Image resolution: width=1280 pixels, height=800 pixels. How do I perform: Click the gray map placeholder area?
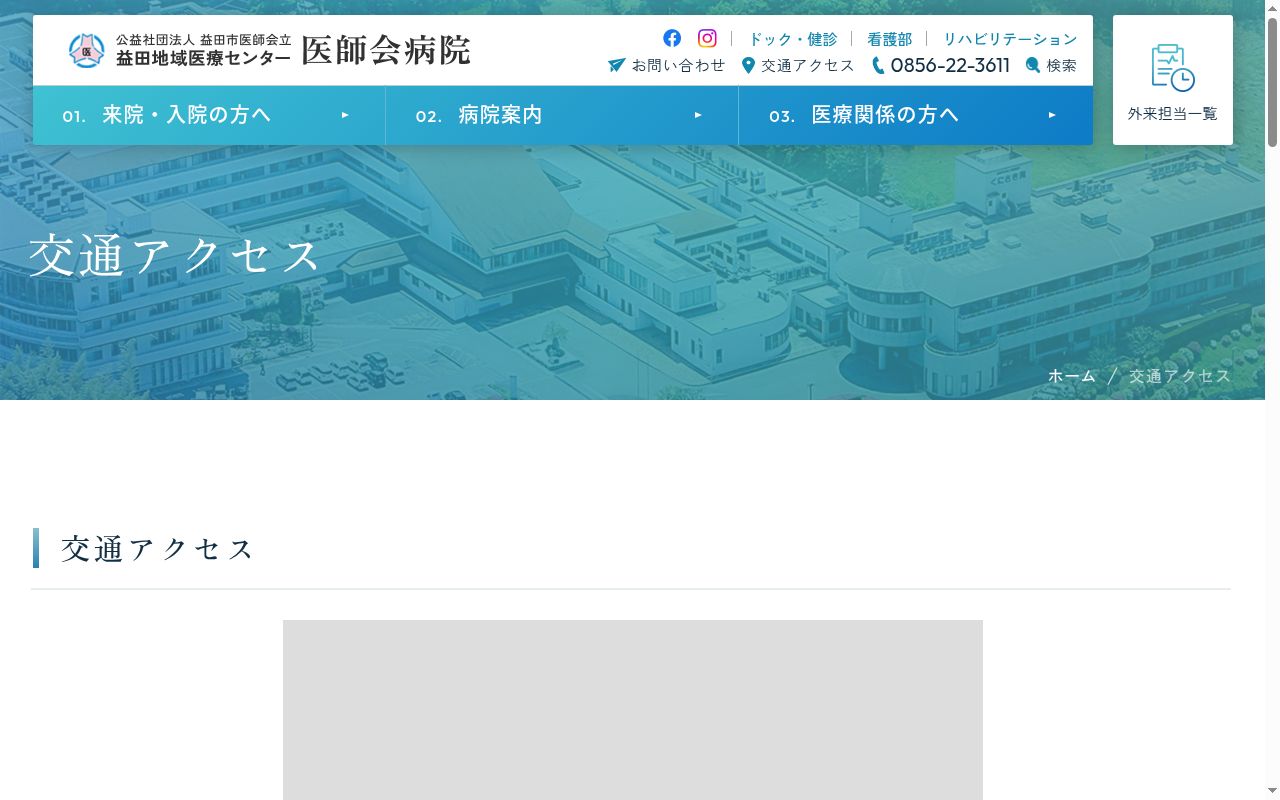[x=633, y=710]
